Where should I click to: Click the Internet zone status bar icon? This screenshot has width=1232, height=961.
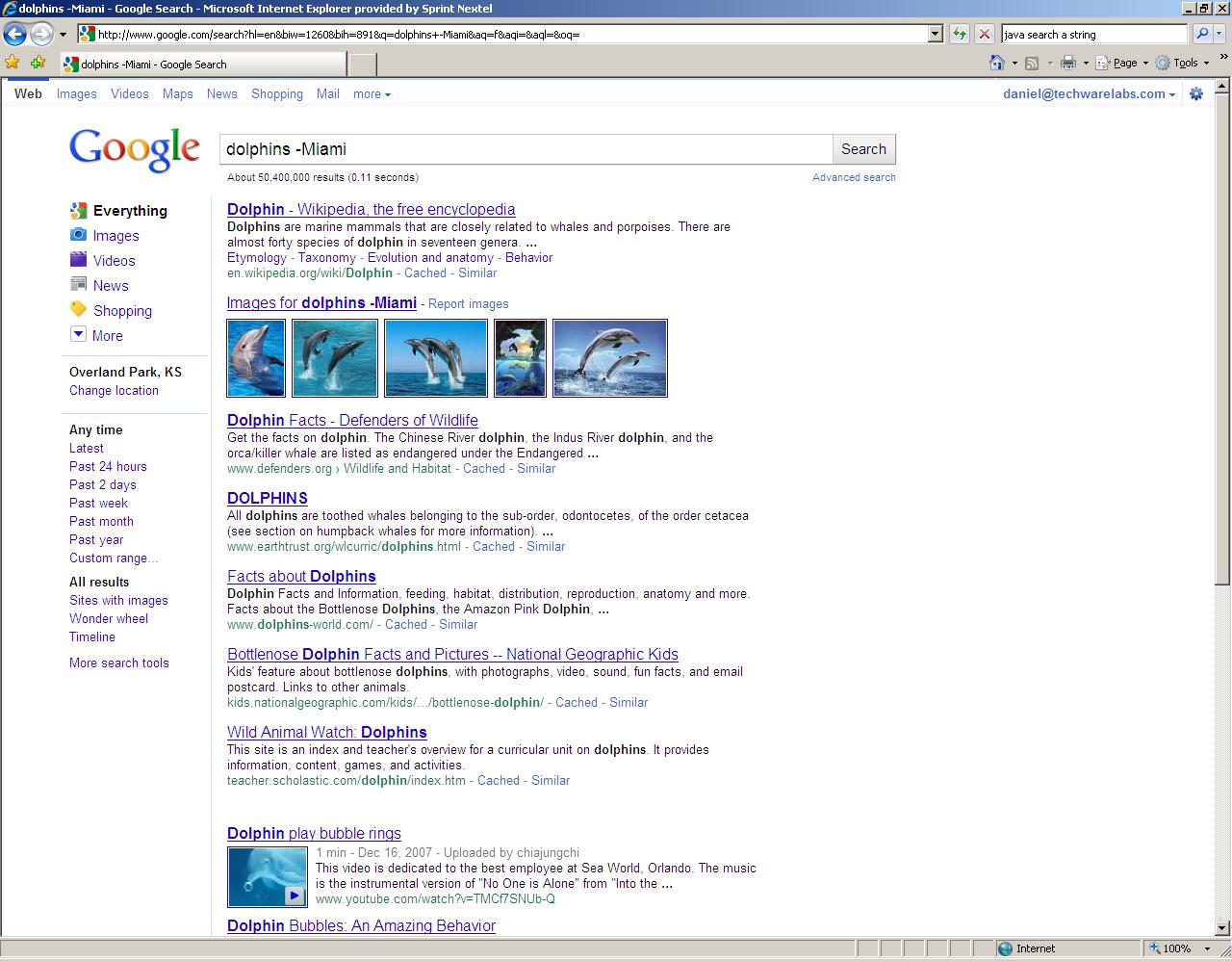(1005, 948)
